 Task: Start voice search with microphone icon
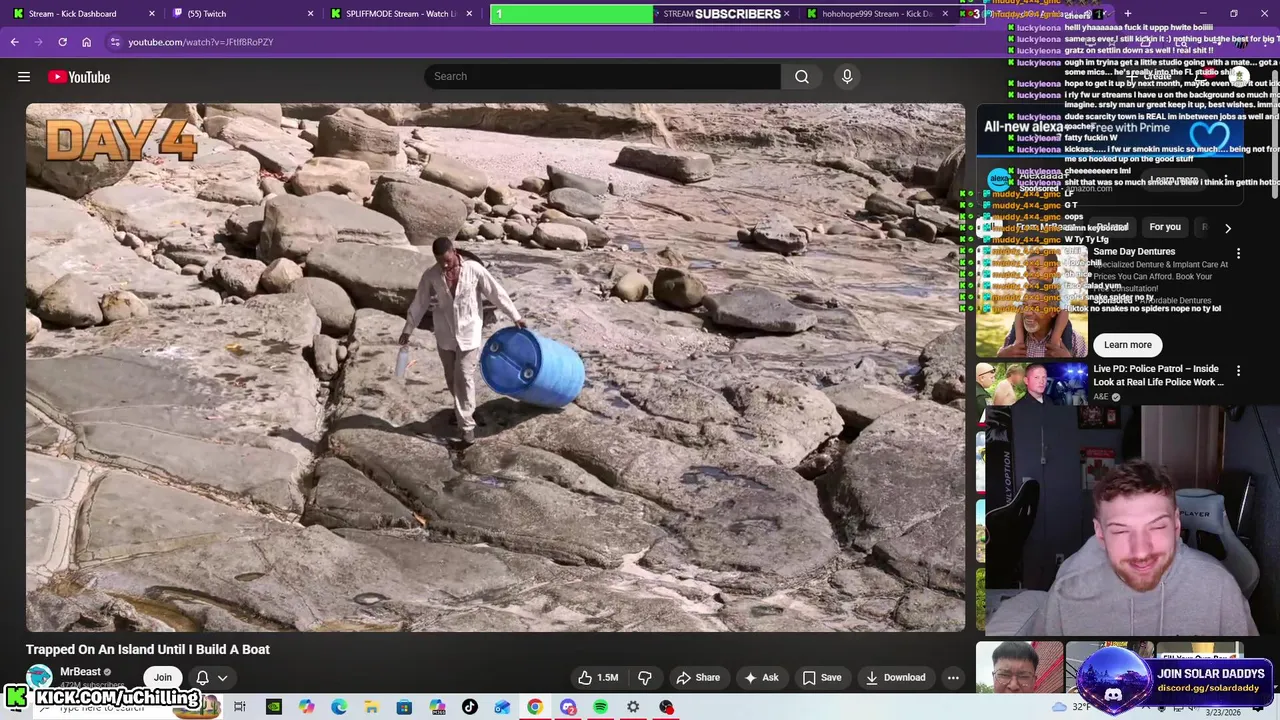pos(847,76)
